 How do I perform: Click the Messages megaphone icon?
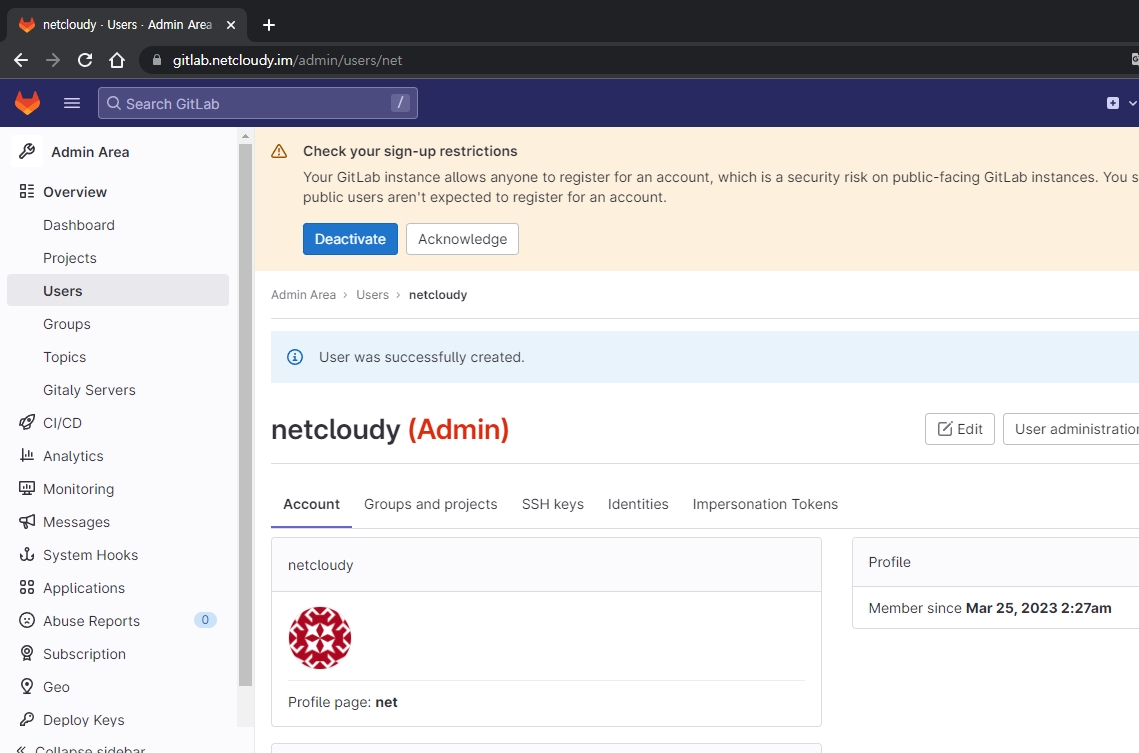point(27,521)
